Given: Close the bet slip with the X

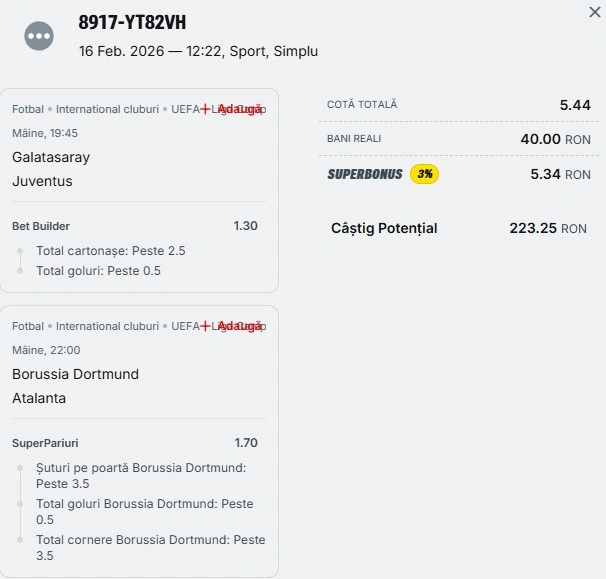Looking at the screenshot, I should 596,13.
